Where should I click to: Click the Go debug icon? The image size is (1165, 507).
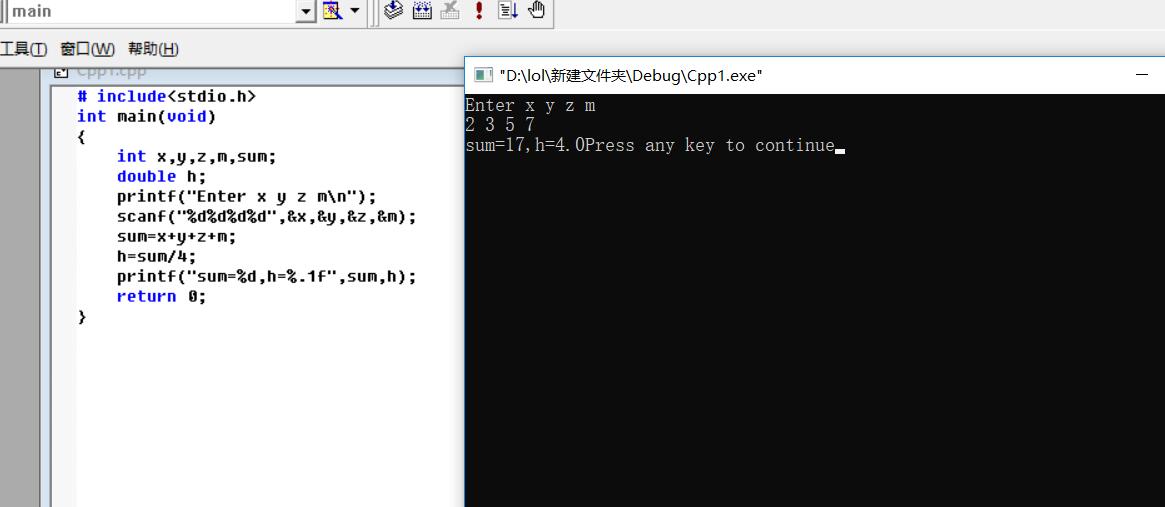click(x=508, y=10)
